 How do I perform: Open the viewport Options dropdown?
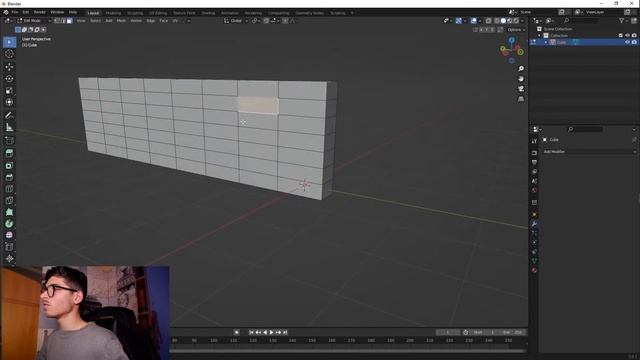(x=516, y=30)
